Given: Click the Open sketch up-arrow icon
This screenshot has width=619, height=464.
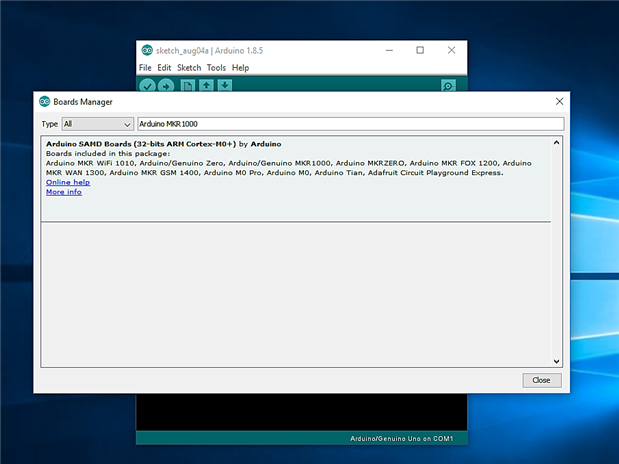Looking at the screenshot, I should [206, 86].
